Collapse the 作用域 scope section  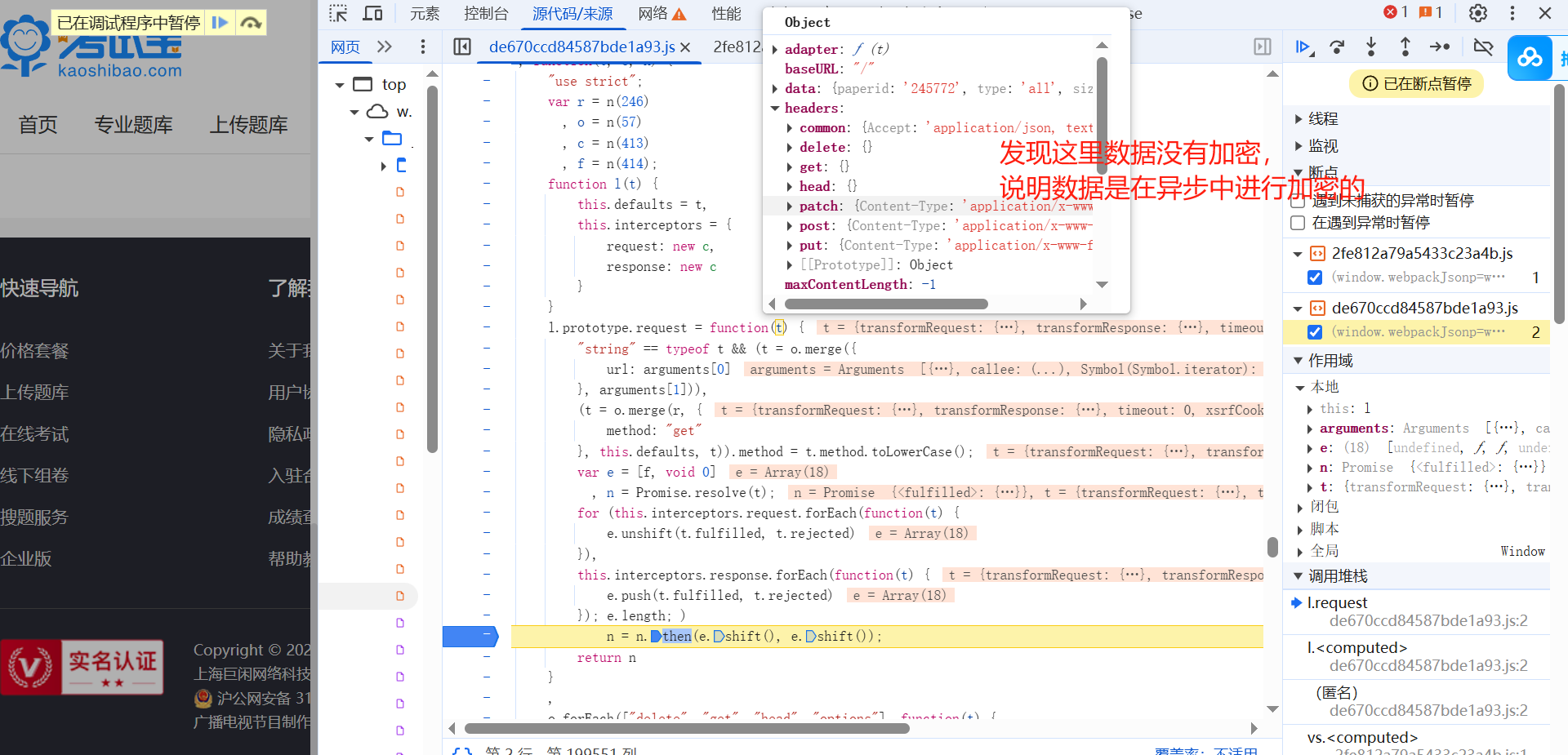coord(1298,361)
